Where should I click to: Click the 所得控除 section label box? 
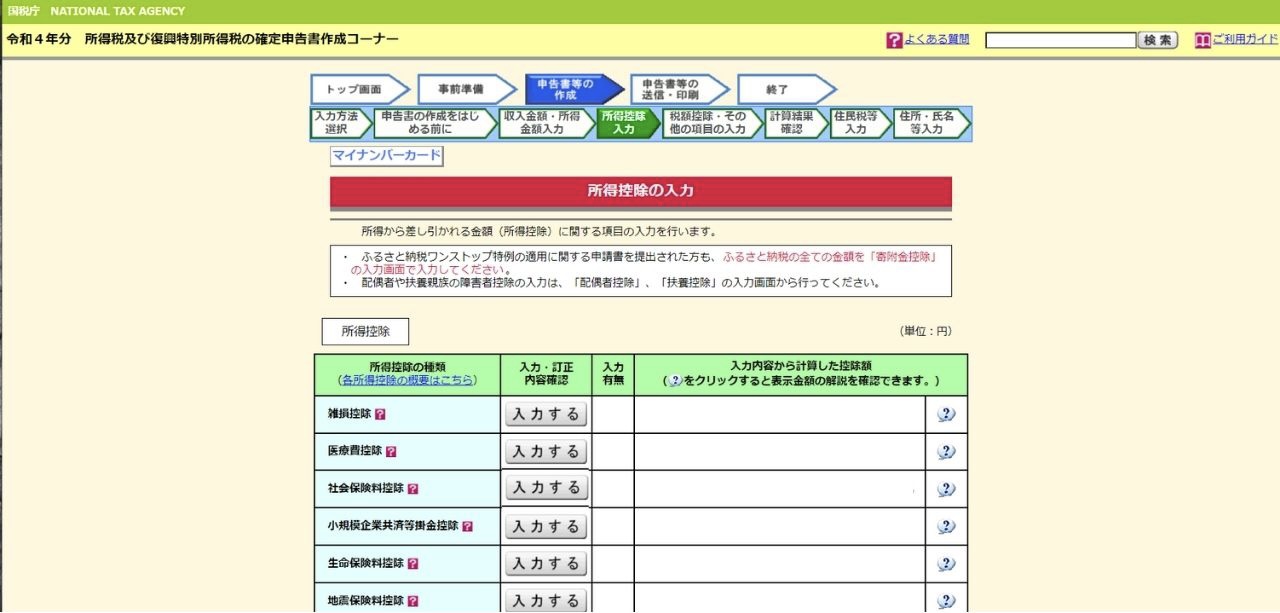[365, 332]
